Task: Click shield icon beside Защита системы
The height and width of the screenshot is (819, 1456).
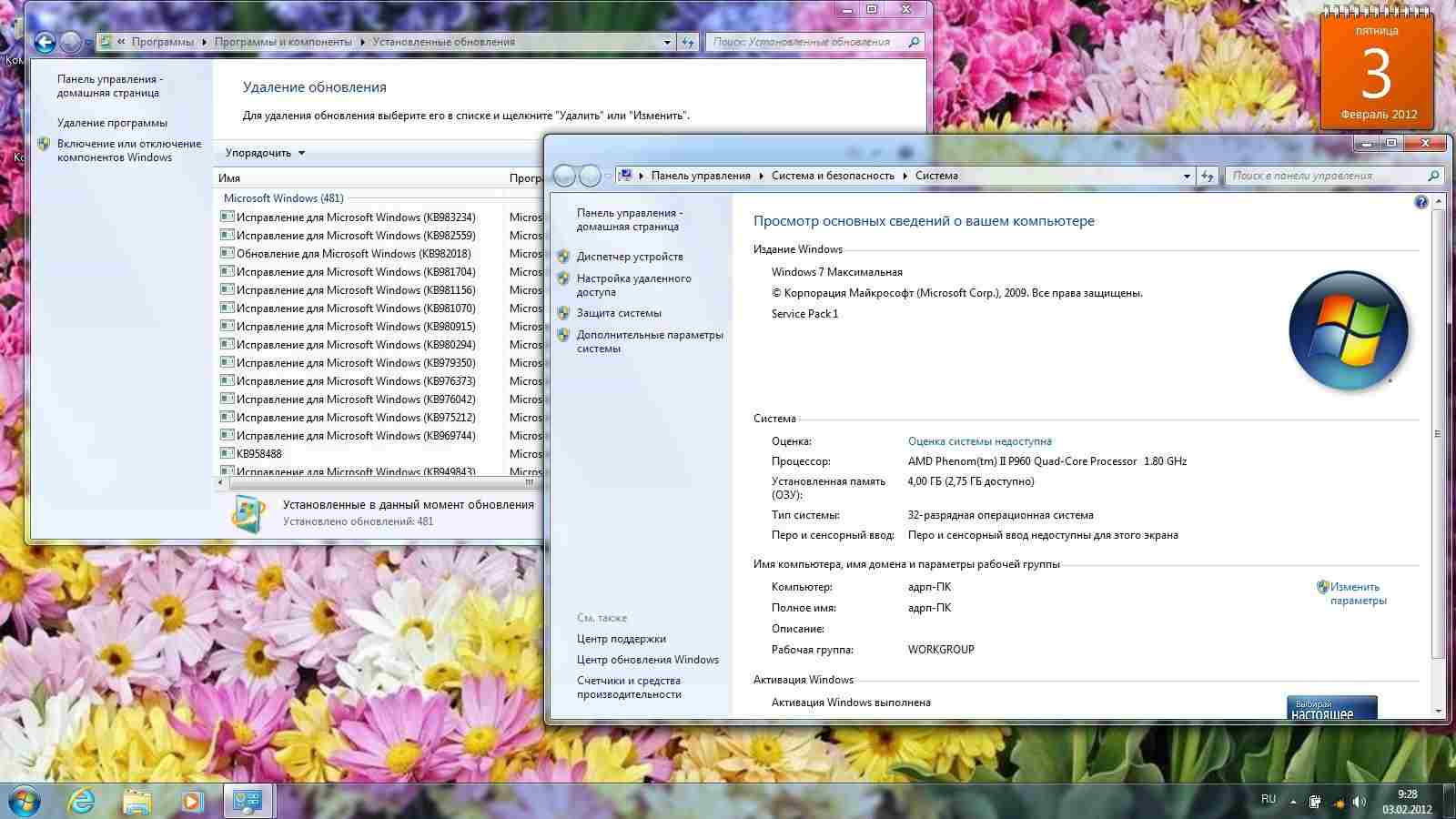Action: (x=563, y=313)
